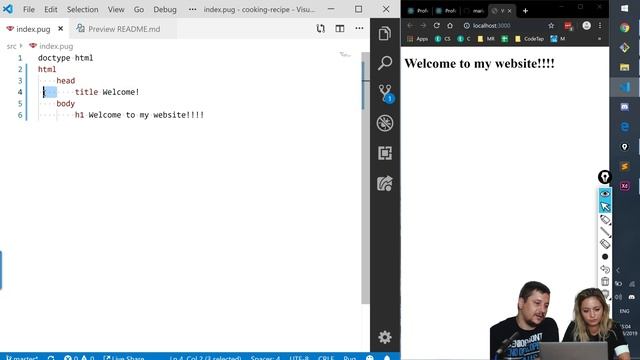Reload the page in Chrome
The width and height of the screenshot is (640, 360).
[436, 25]
